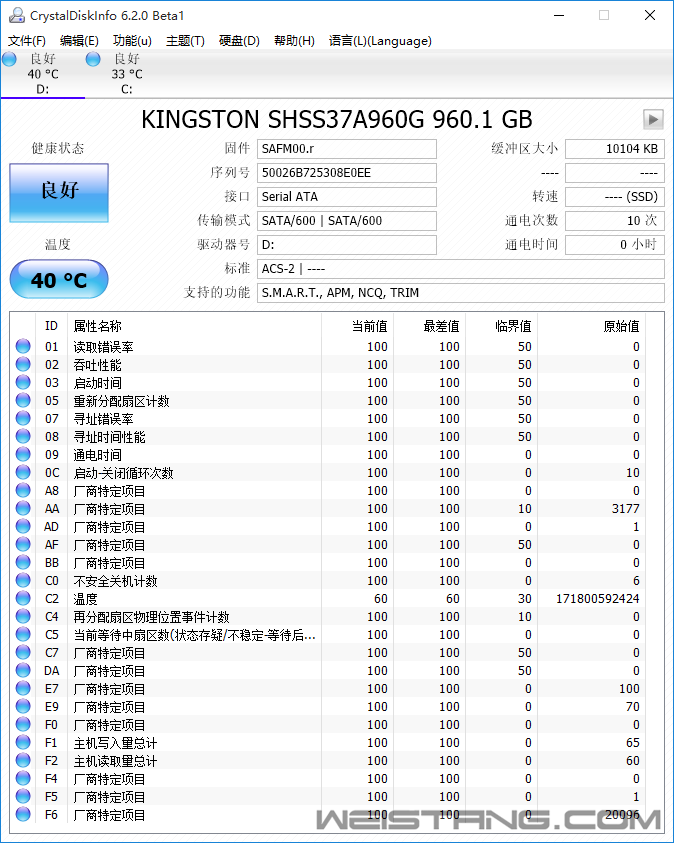
Task: Click status icon for 0C 启动-关闭循环次数
Action: pos(23,473)
